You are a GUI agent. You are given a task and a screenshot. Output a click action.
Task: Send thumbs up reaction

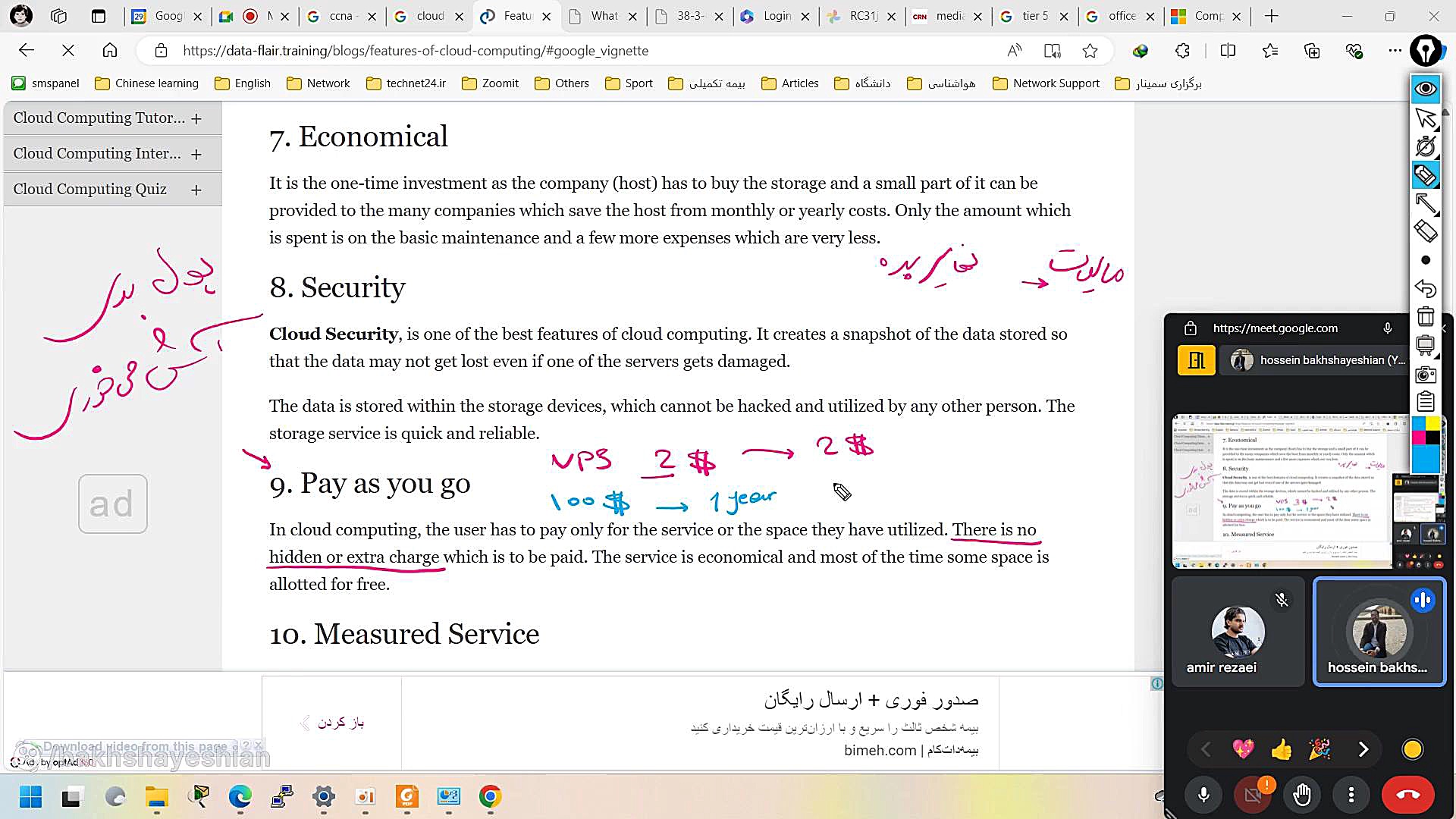click(1282, 749)
